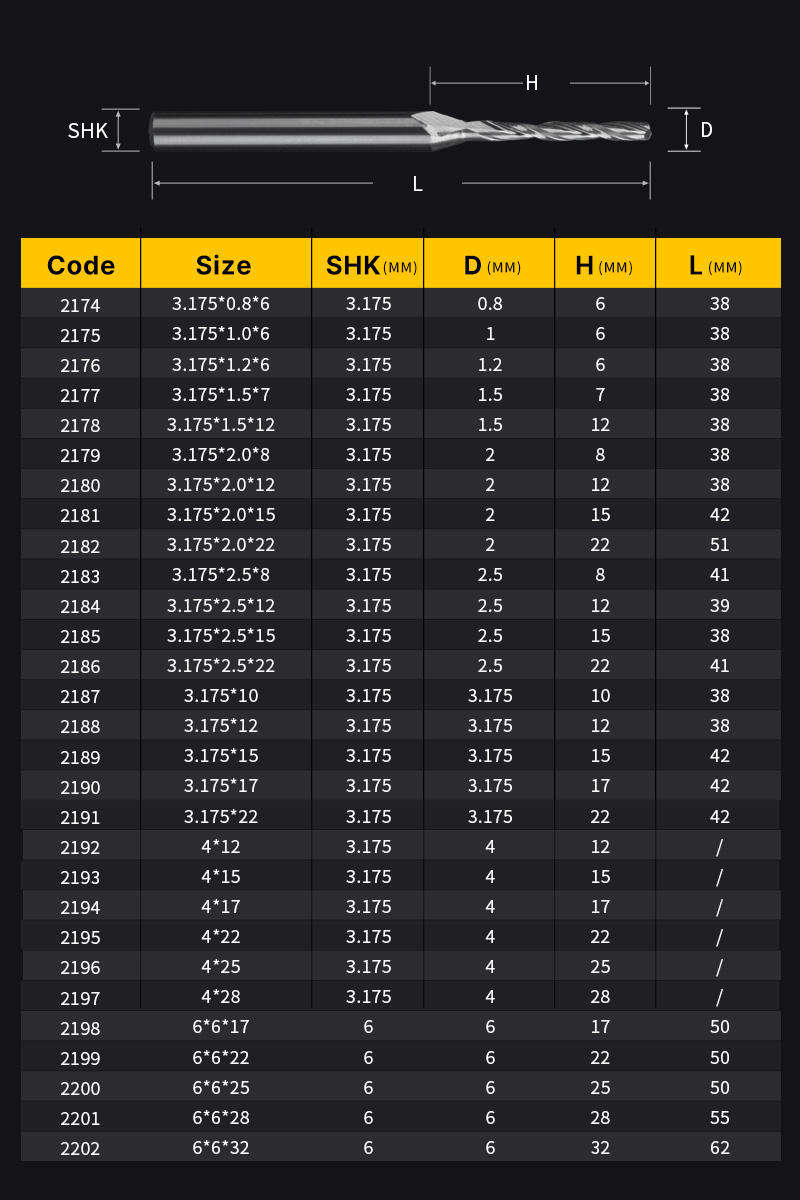The image size is (800, 1200).
Task: Click the SHK label in the diagram
Action: click(88, 130)
